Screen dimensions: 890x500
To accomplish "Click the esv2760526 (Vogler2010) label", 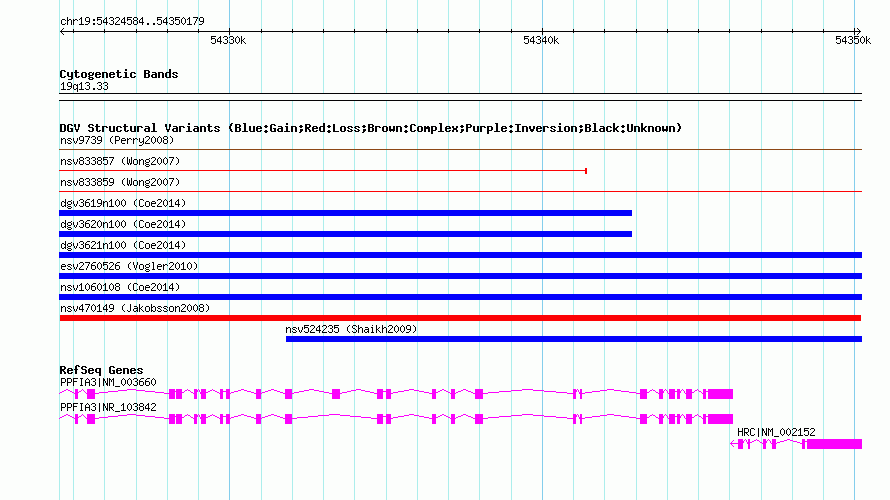I will tap(129, 267).
